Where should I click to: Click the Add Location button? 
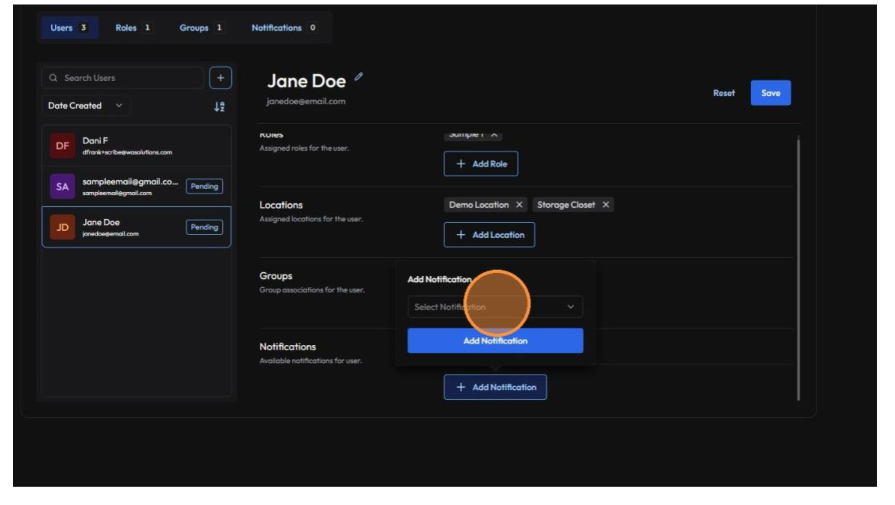pos(489,235)
